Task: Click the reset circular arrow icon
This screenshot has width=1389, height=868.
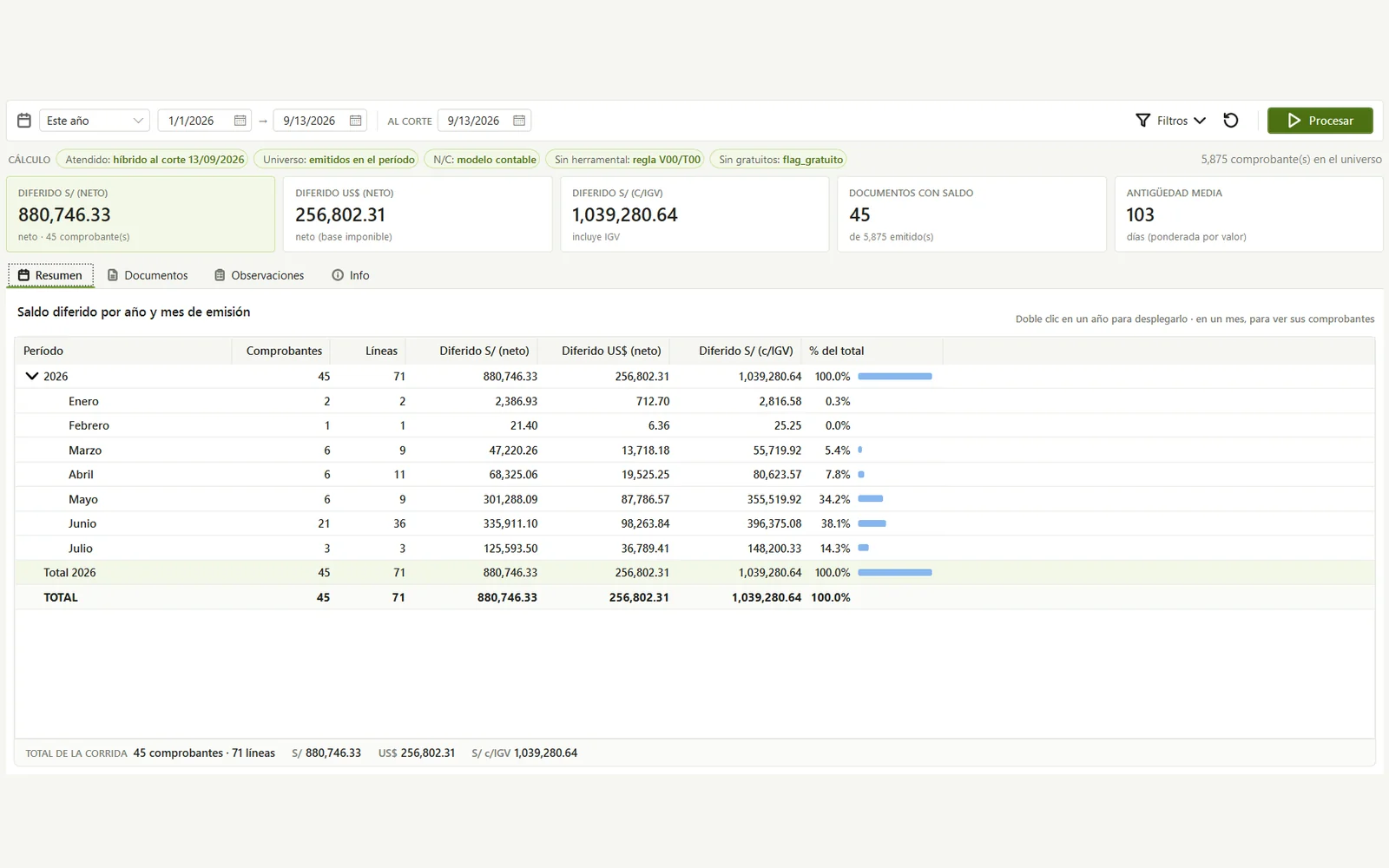Action: click(x=1231, y=121)
